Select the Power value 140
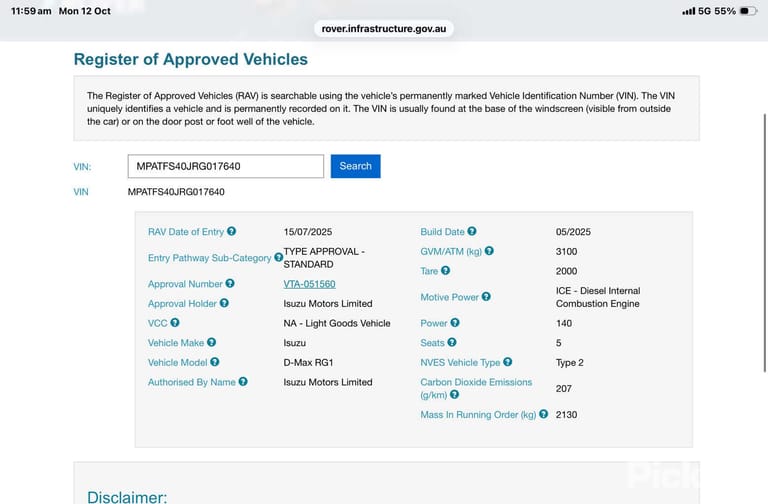Image resolution: width=768 pixels, height=504 pixels. pos(564,323)
